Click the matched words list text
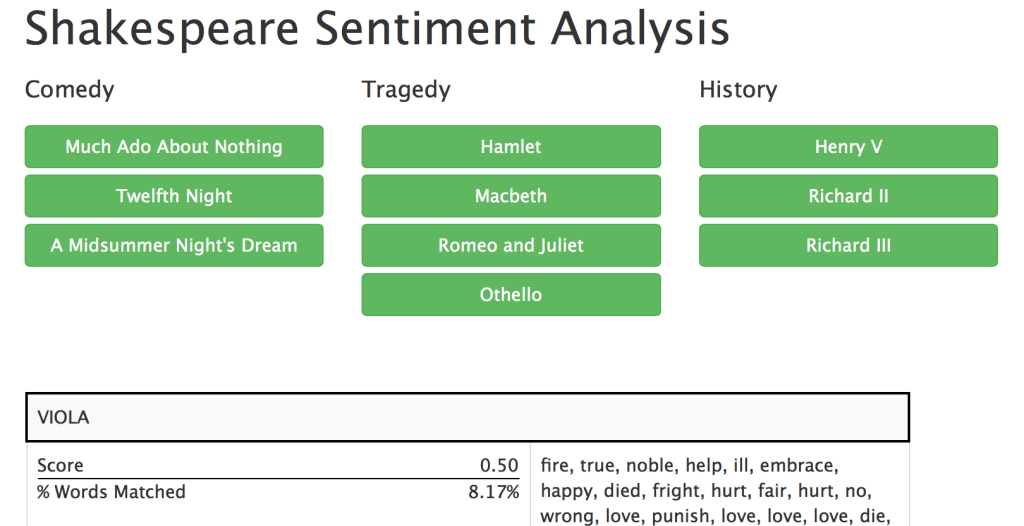 715,491
